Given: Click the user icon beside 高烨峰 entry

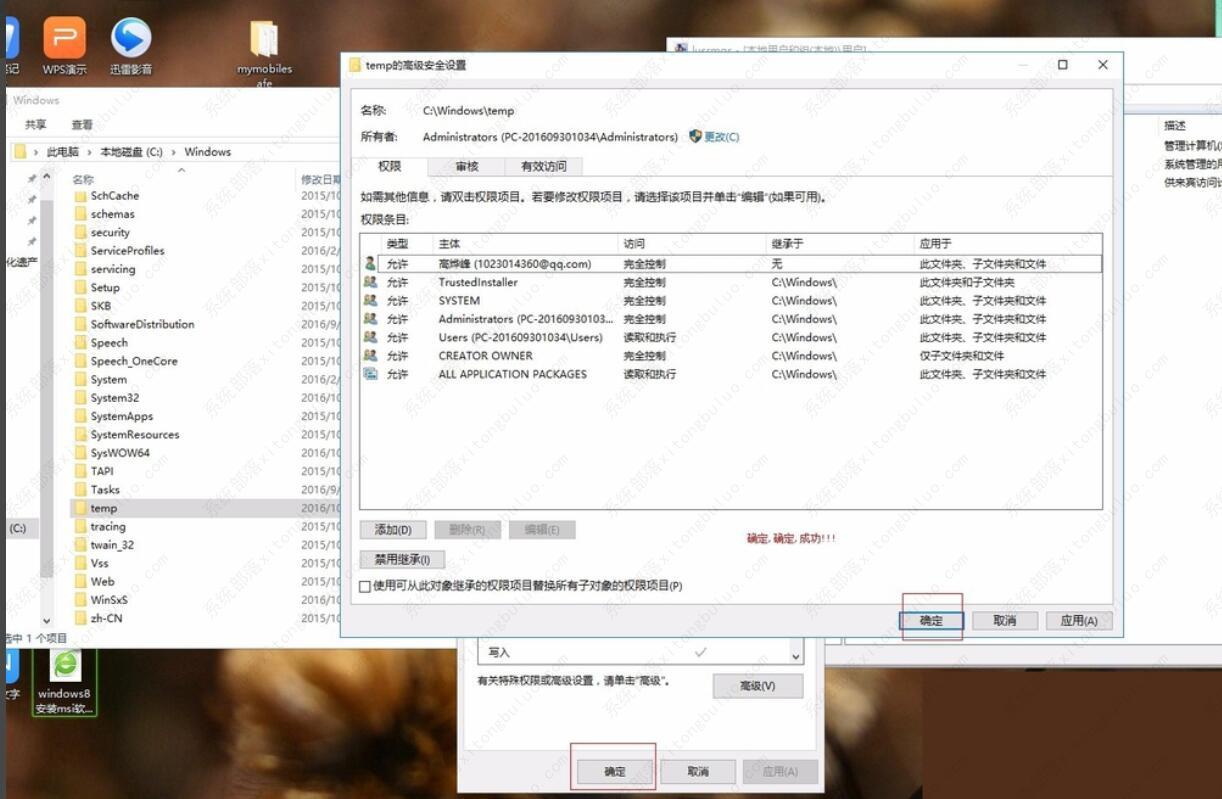Looking at the screenshot, I should [x=371, y=264].
